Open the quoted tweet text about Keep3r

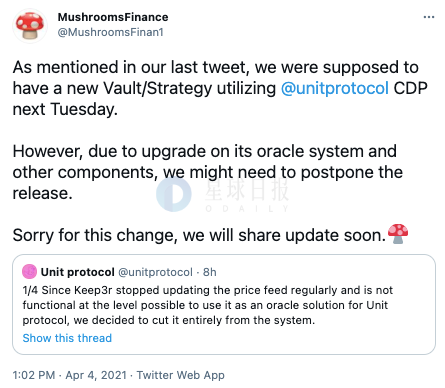click(x=207, y=305)
